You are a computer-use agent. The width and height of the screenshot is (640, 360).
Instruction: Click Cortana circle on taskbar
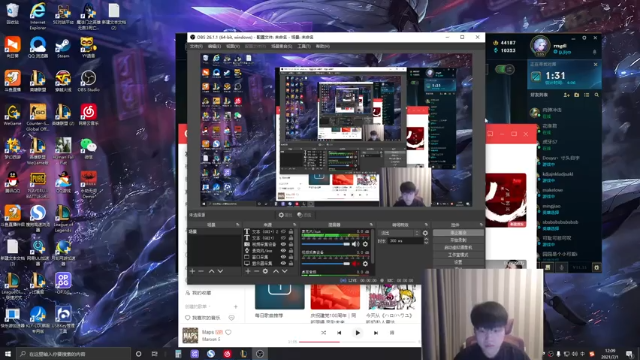[x=138, y=354]
